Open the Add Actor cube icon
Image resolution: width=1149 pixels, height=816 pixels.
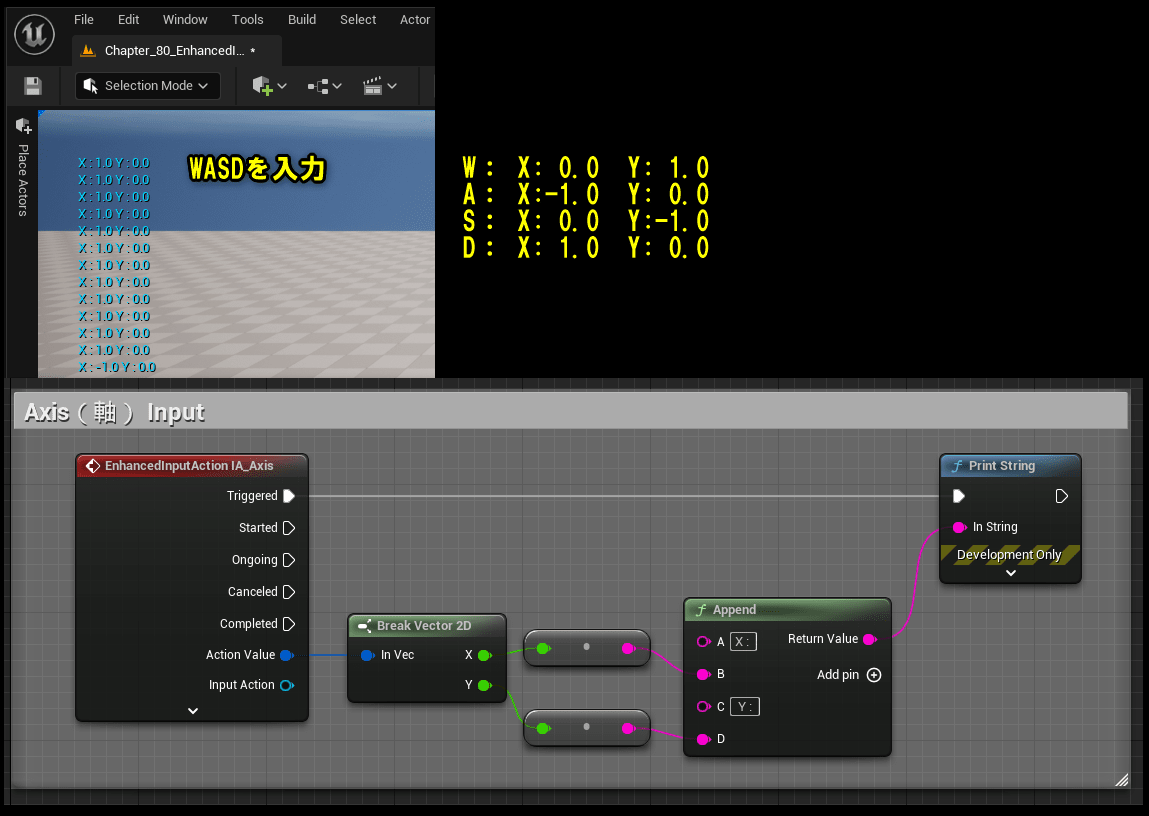click(x=263, y=86)
